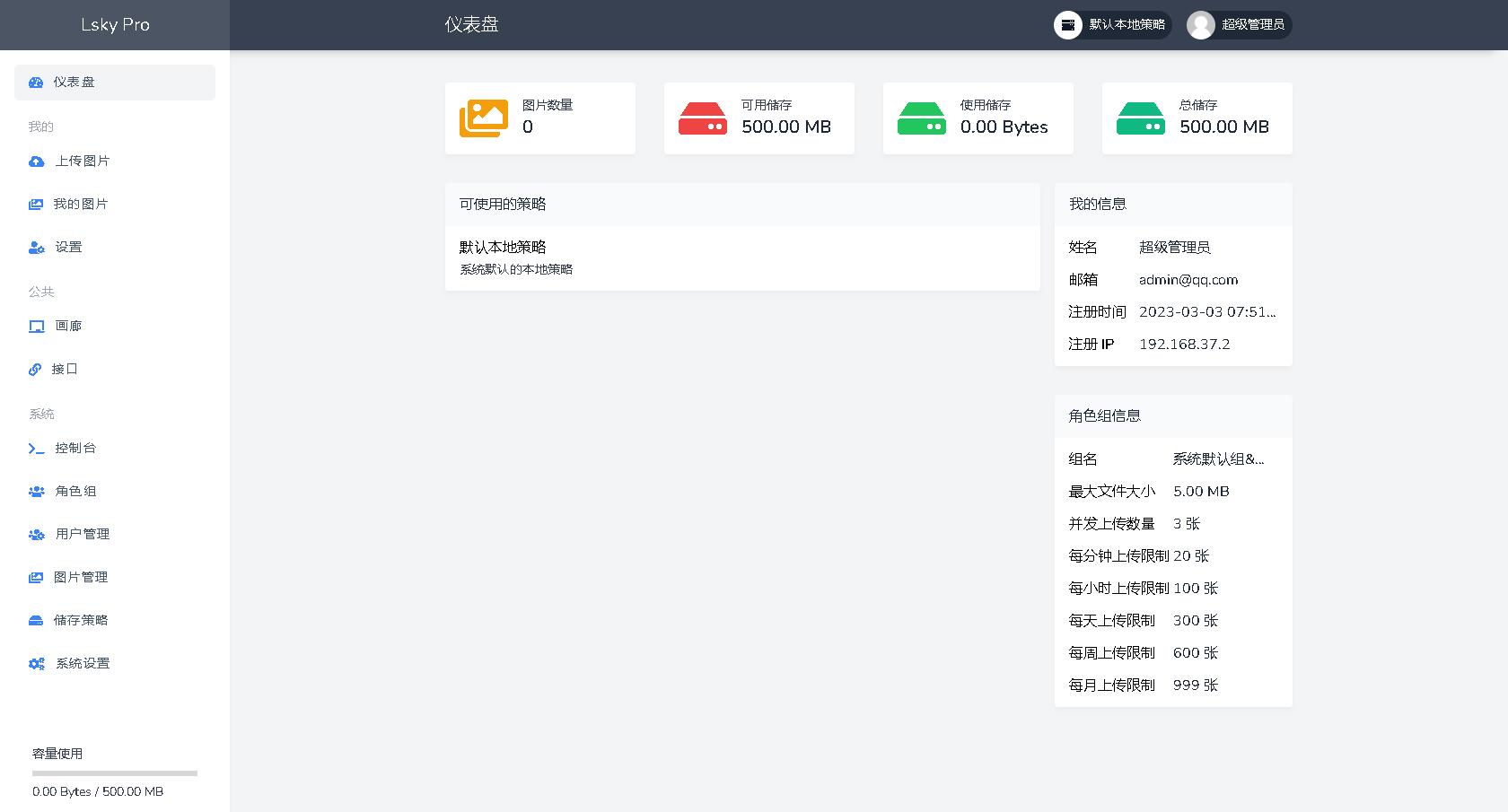1508x812 pixels.
Task: Click the Lsky Pro logo text
Action: pyautogui.click(x=115, y=24)
